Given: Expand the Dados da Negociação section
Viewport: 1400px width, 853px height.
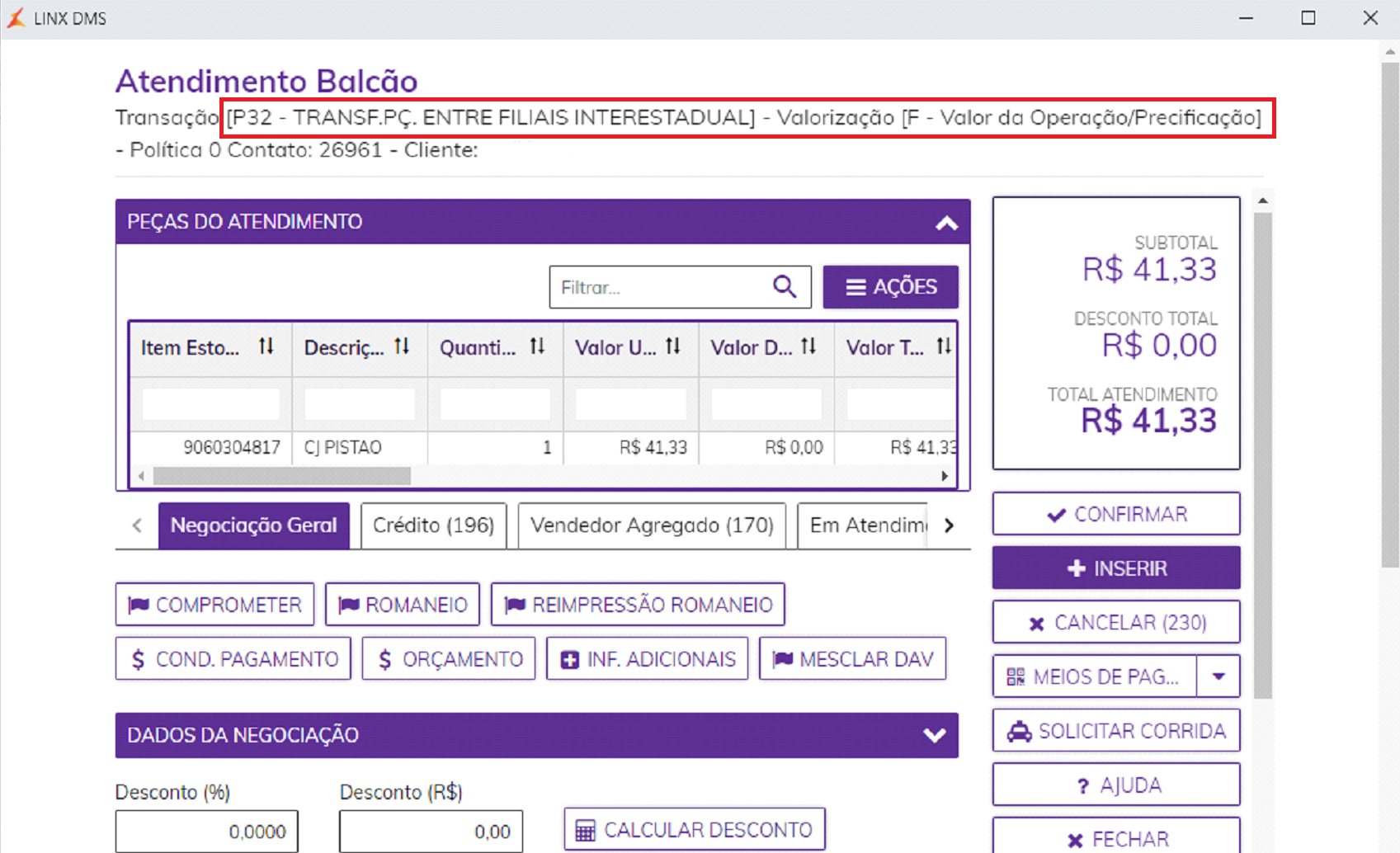Looking at the screenshot, I should (934, 735).
